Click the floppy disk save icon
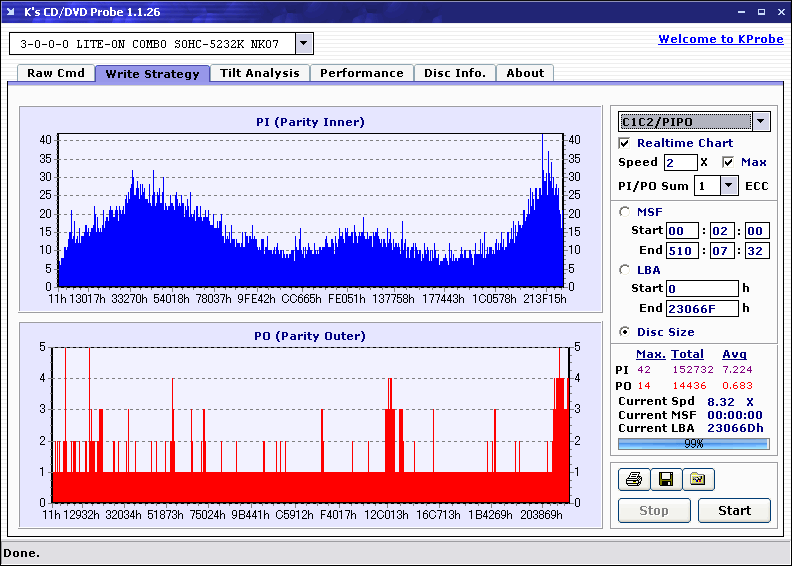The height and width of the screenshot is (566, 792). pyautogui.click(x=665, y=480)
